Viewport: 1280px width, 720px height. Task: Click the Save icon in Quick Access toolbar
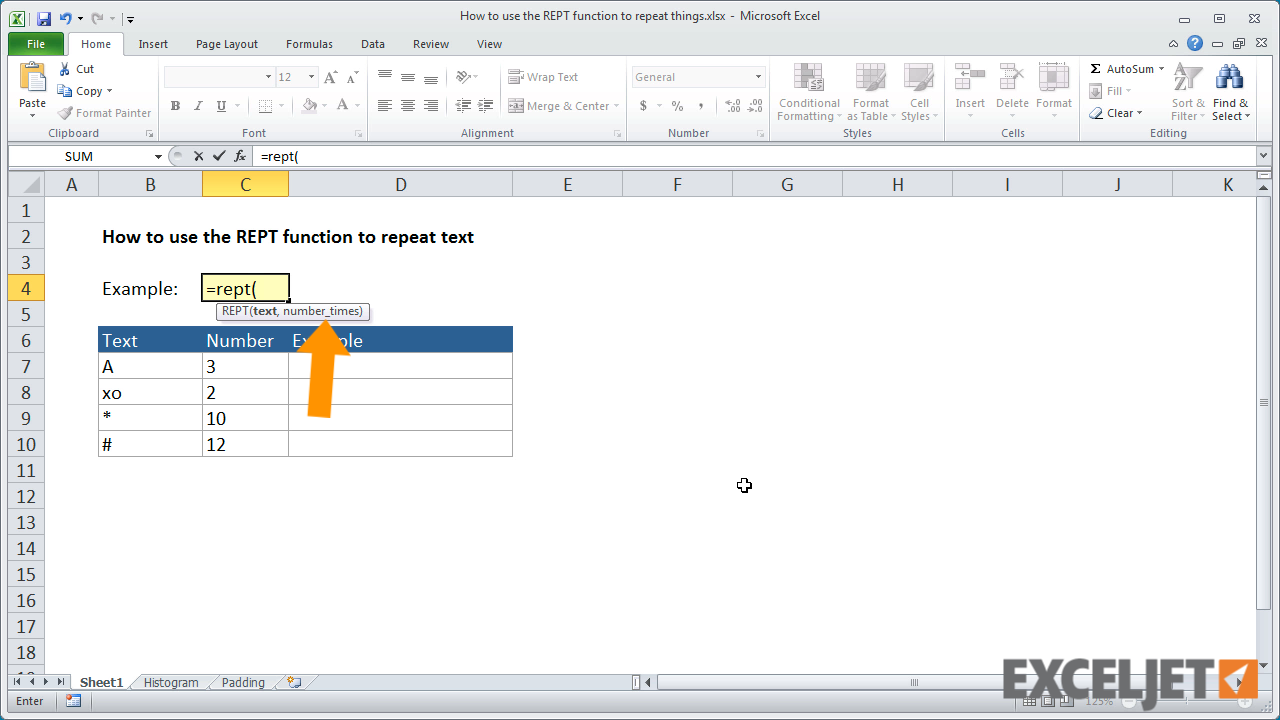43,18
